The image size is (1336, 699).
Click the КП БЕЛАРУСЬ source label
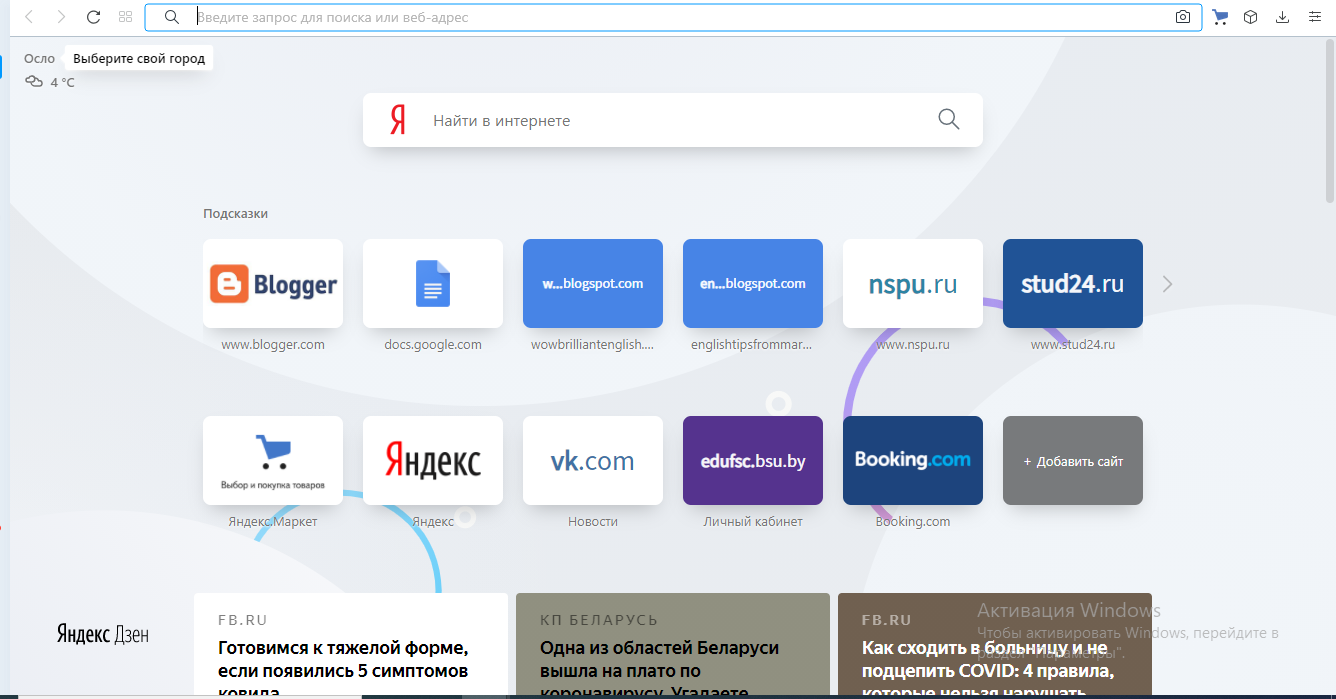[599, 620]
